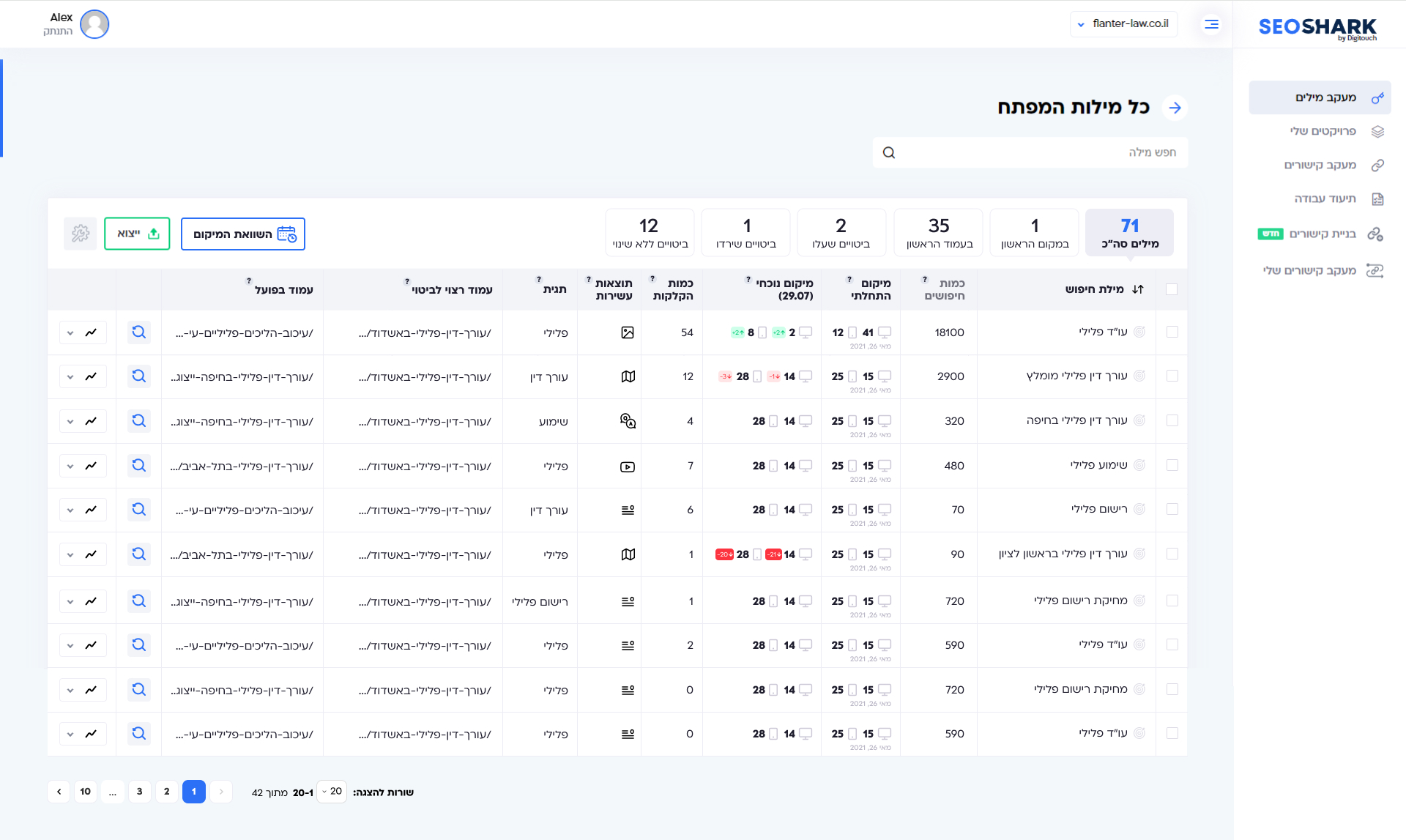Click link-building icon for בניית קישורים
1406x840 pixels.
tap(1375, 234)
